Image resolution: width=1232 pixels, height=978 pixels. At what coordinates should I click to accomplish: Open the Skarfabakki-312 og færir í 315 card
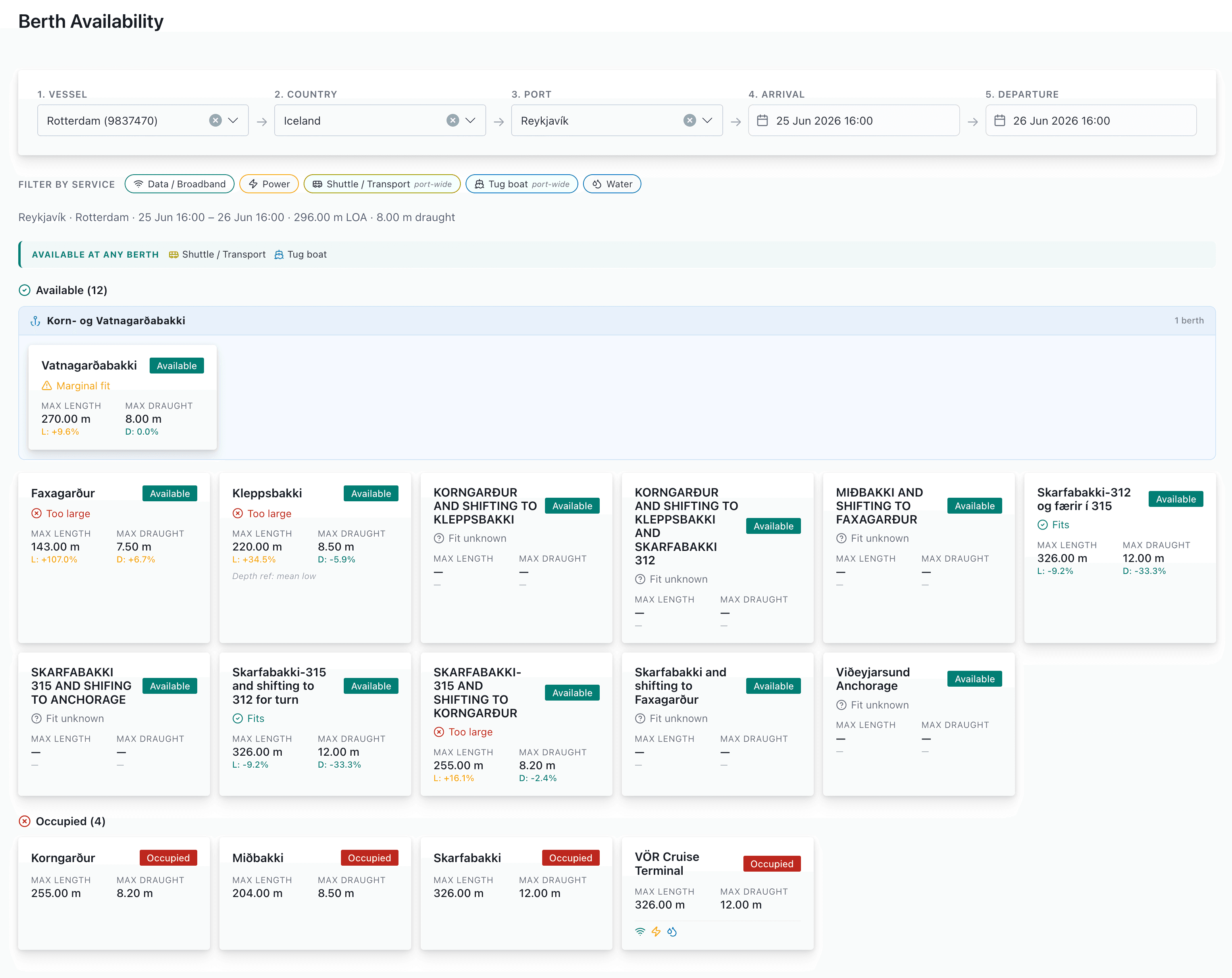pos(1120,558)
